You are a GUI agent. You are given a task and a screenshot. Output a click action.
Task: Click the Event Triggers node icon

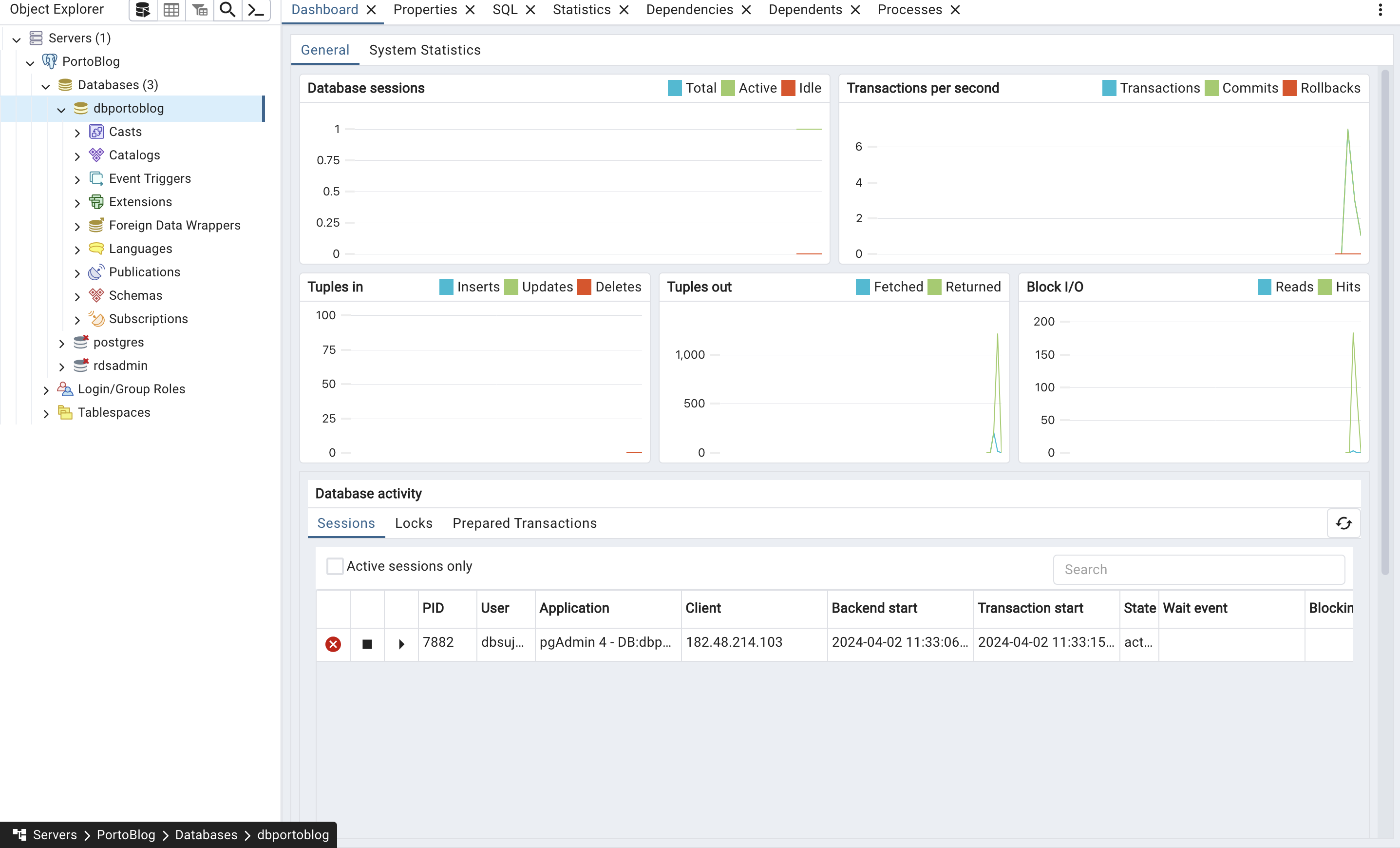click(96, 178)
